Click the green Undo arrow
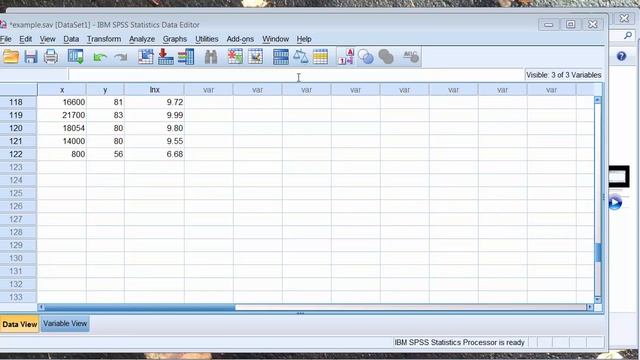The width and height of the screenshot is (640, 360). pyautogui.click(x=100, y=57)
